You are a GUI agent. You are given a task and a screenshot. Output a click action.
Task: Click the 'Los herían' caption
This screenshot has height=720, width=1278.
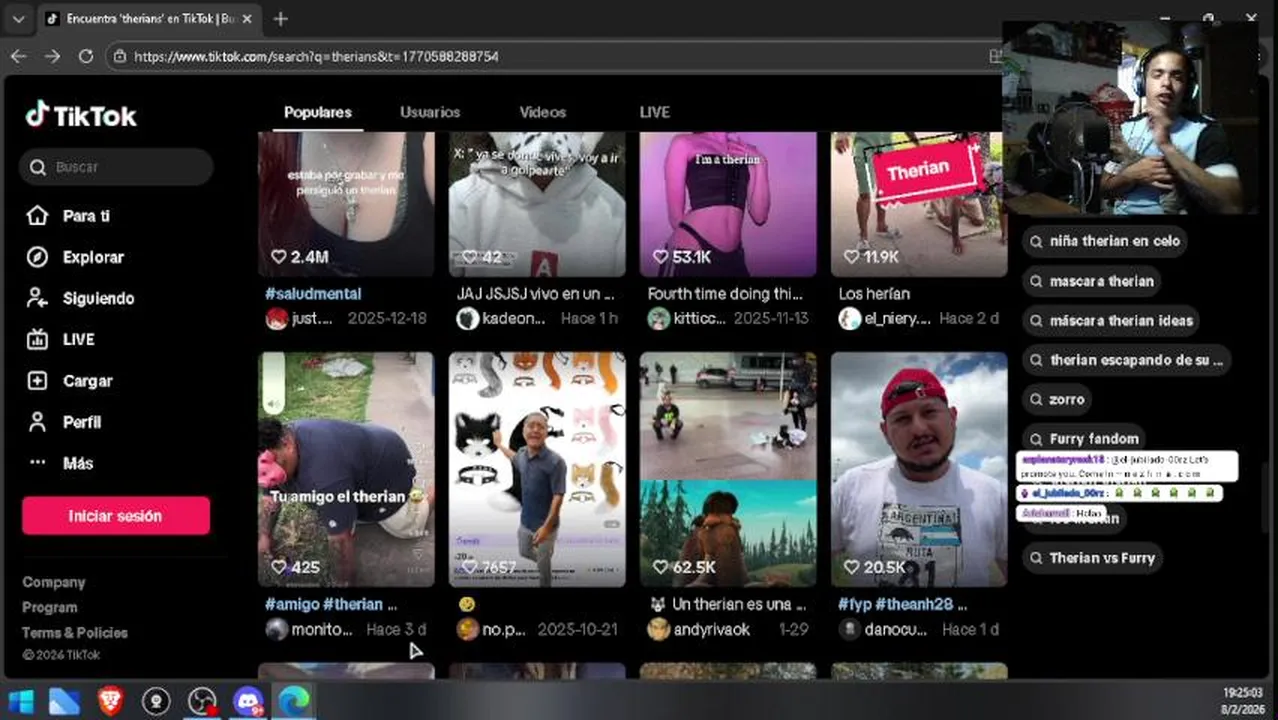click(874, 294)
